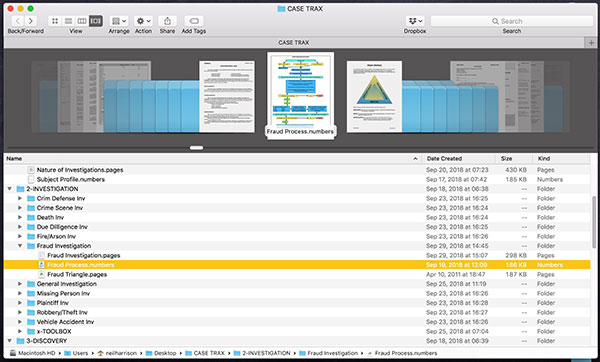This screenshot has width=600, height=362.
Task: Click the 3-DISCOVERY folder icon
Action: coord(21,341)
